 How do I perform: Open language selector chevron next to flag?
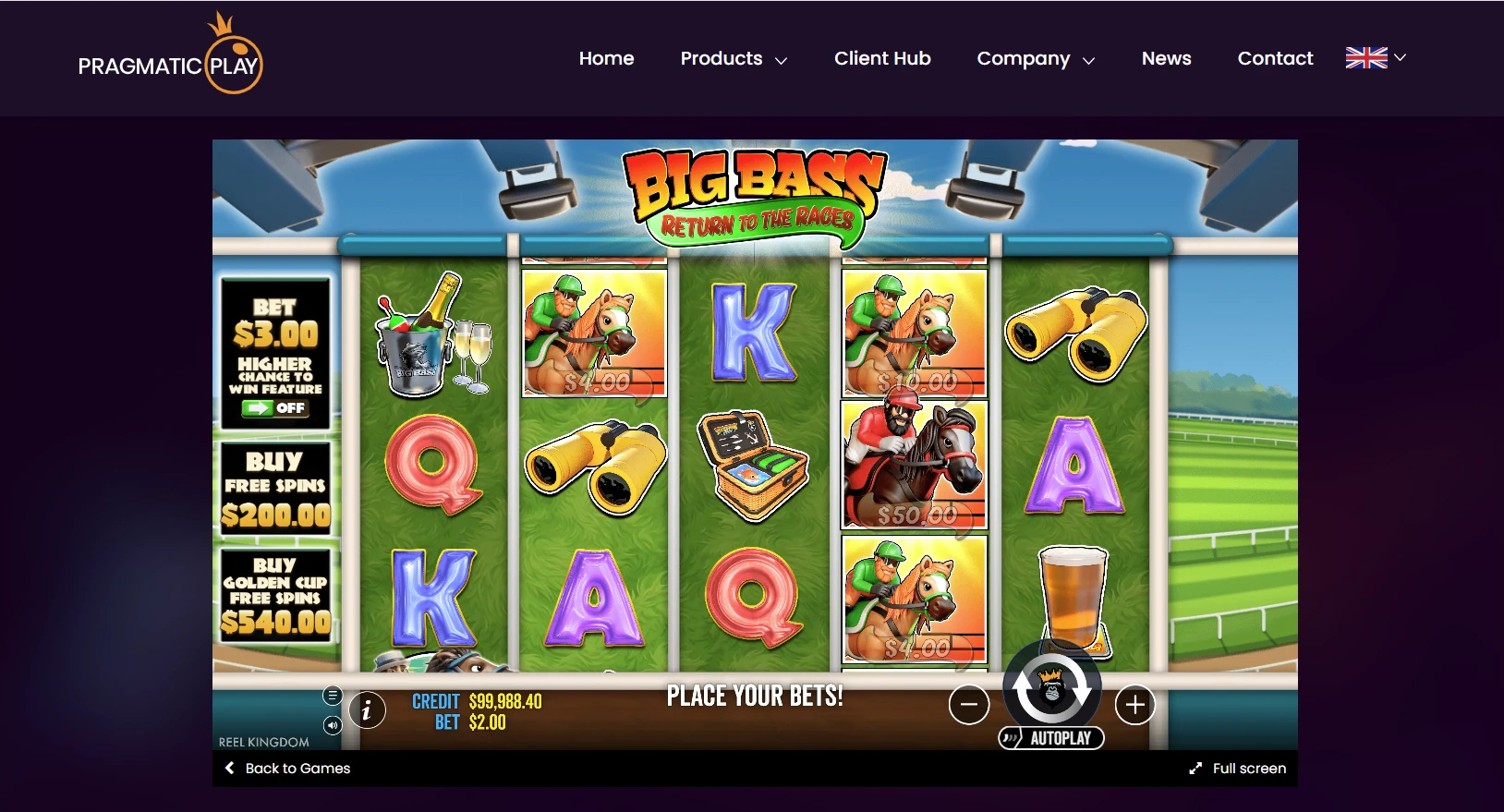(x=1401, y=57)
